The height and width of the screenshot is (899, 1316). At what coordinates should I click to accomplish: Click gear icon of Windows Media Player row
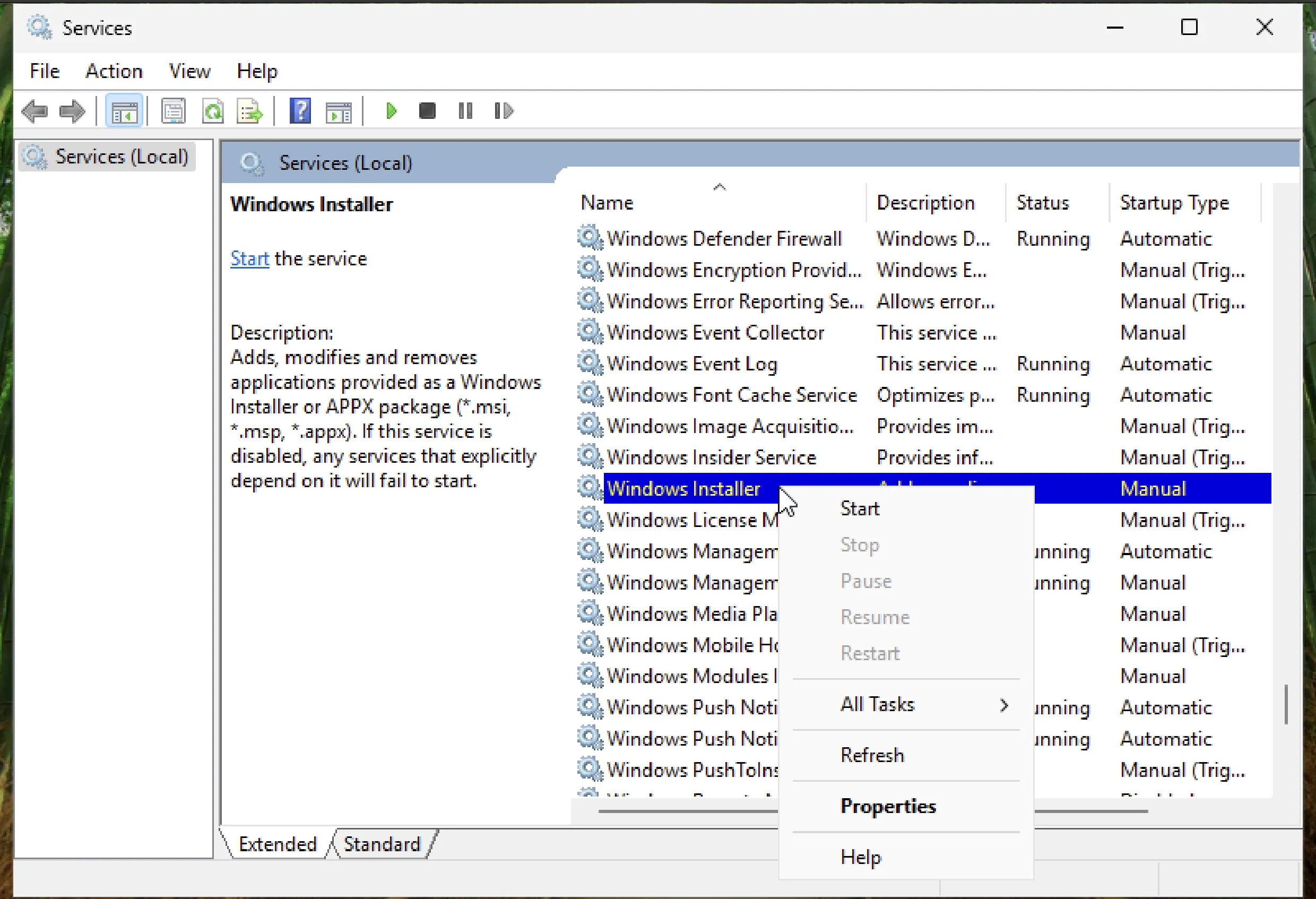pos(590,613)
